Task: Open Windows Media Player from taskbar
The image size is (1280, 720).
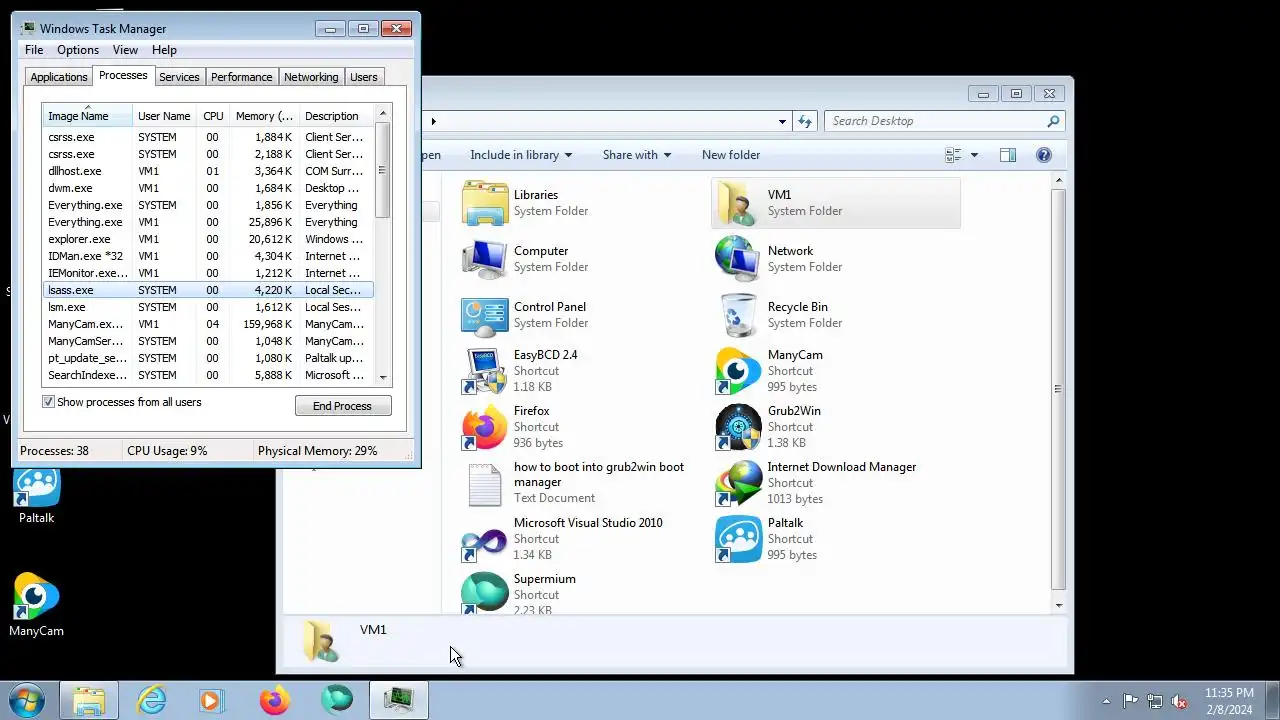Action: (211, 701)
